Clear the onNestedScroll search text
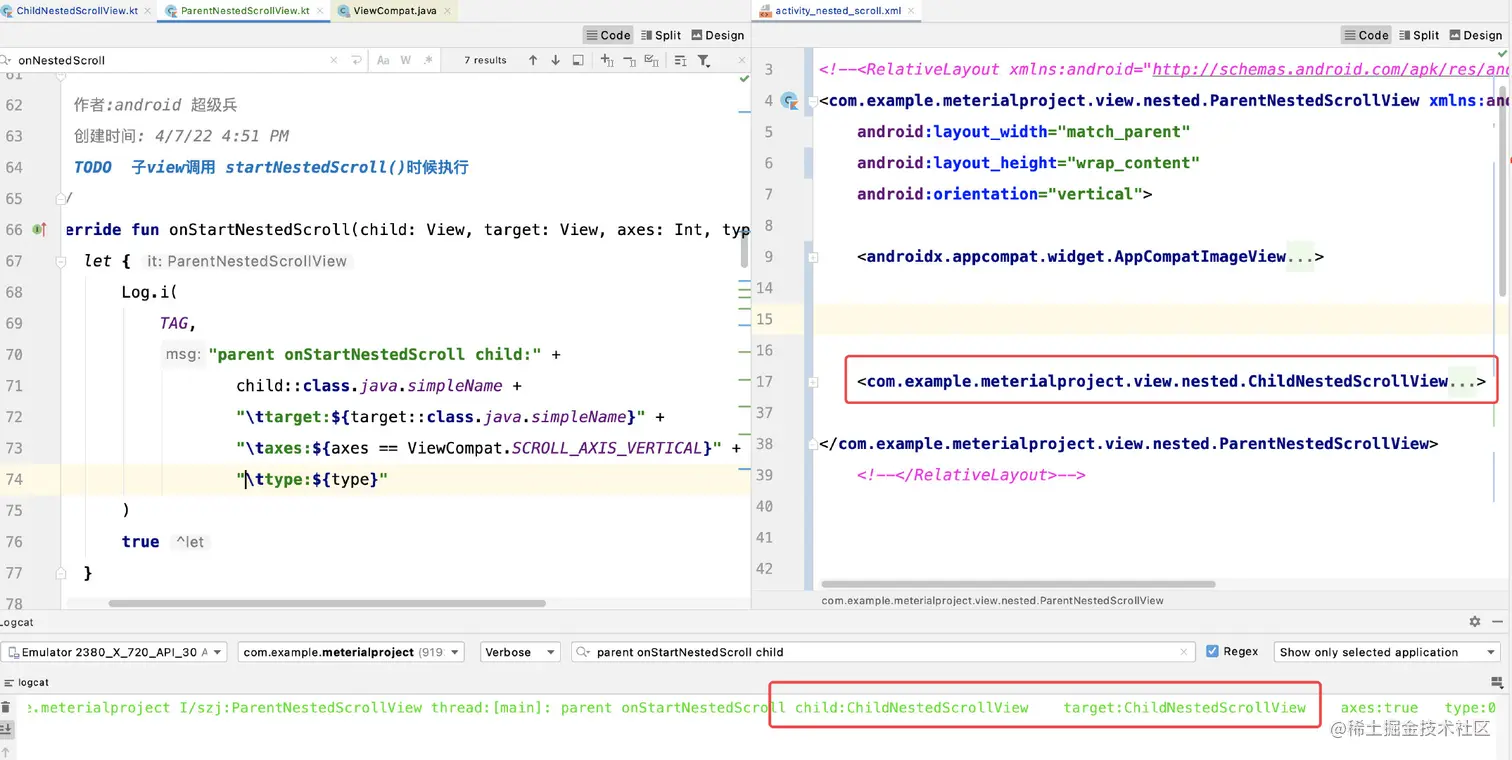 coord(335,60)
